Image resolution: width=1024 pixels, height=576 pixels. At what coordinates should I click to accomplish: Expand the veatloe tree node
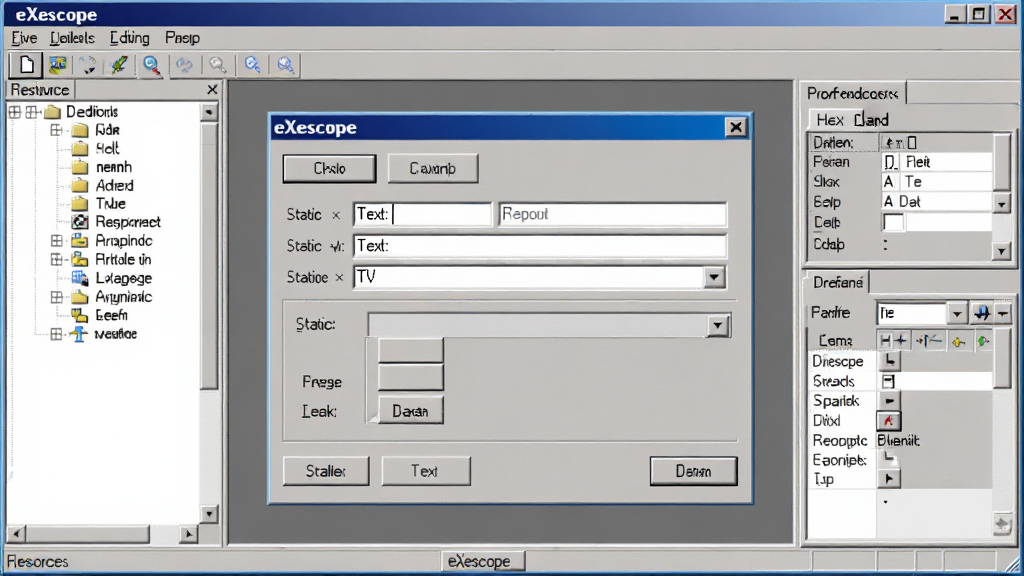(x=57, y=334)
